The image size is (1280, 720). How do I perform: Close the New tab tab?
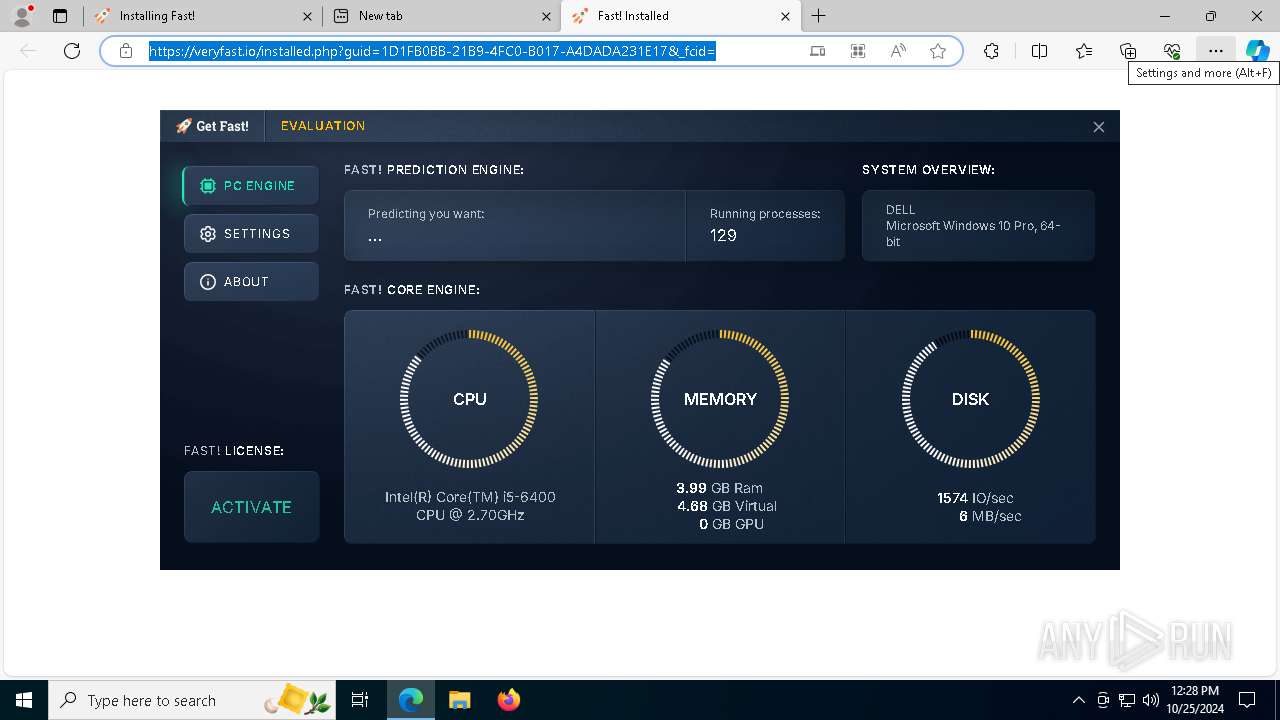(546, 16)
